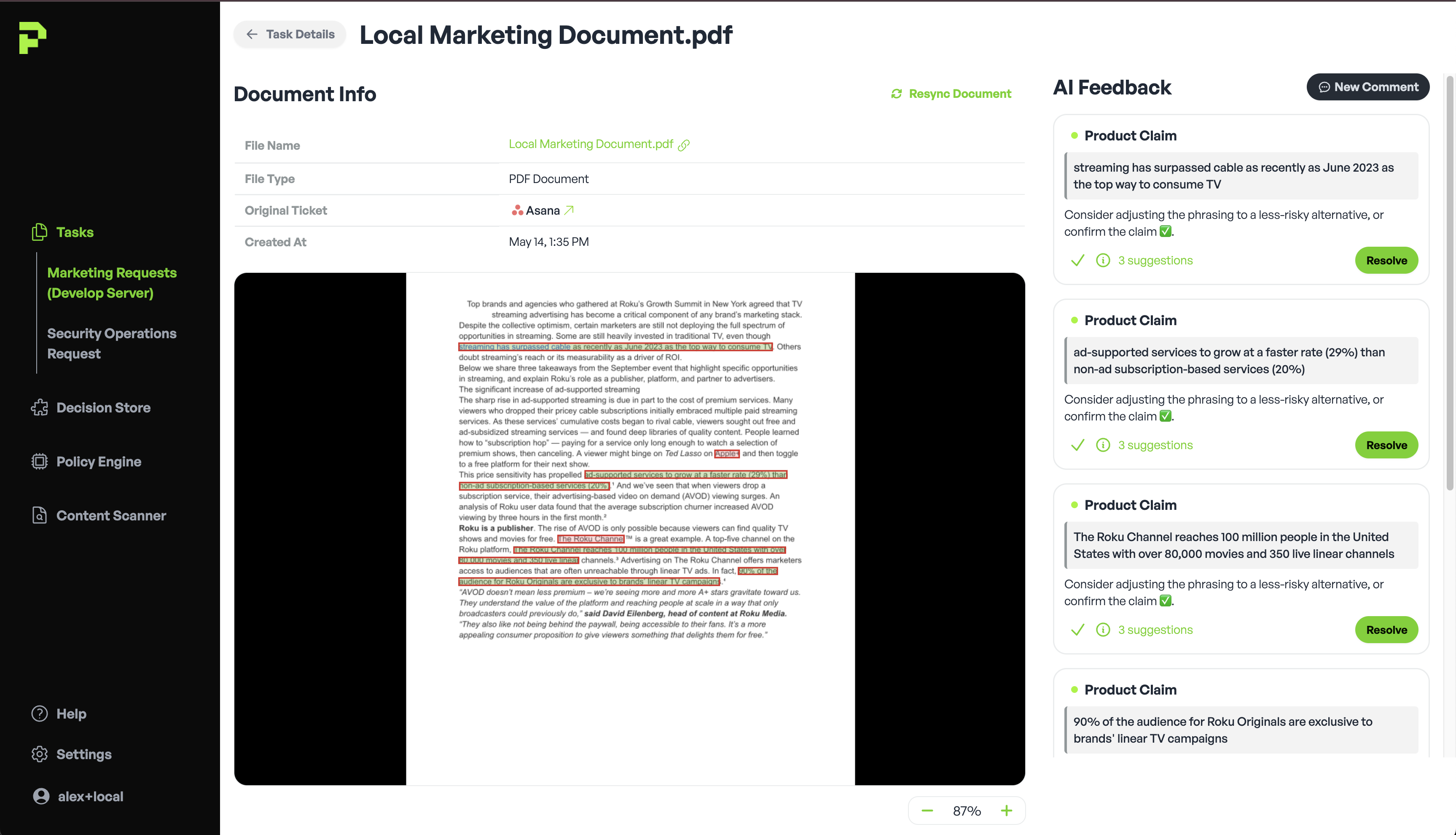Screen dimensions: 1456x835
Task: Open Settings via the gear icon
Action: 39,754
